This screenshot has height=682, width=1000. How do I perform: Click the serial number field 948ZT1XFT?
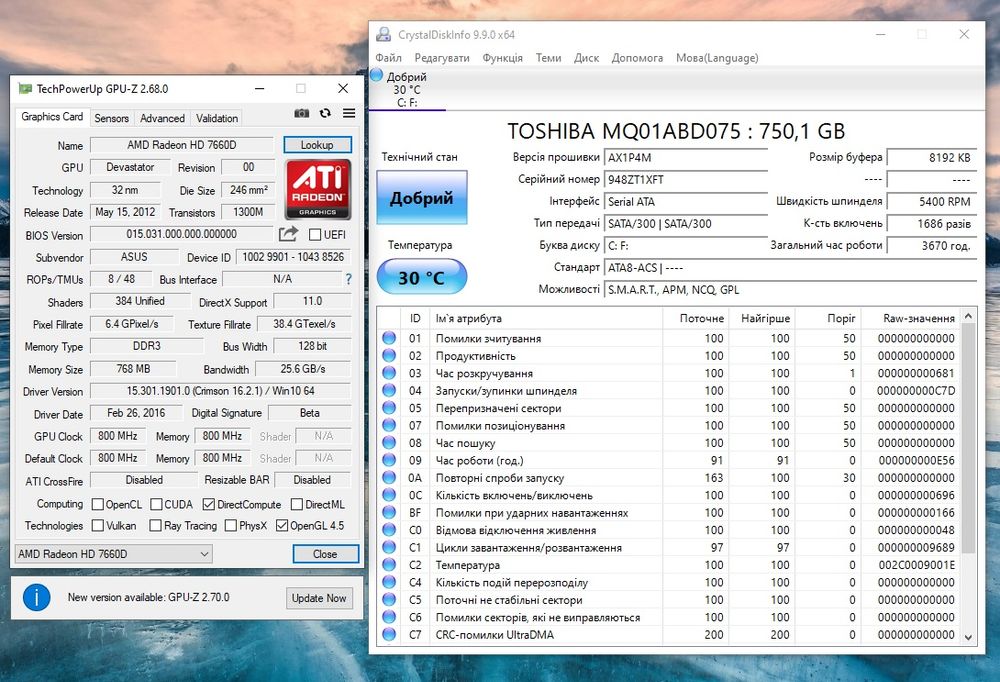[686, 179]
